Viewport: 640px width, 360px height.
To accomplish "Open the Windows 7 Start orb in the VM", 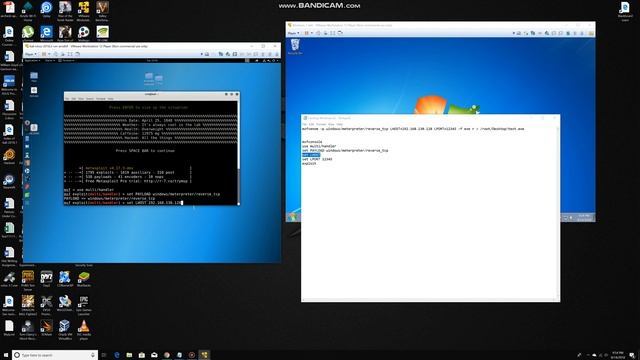I will [x=293, y=217].
